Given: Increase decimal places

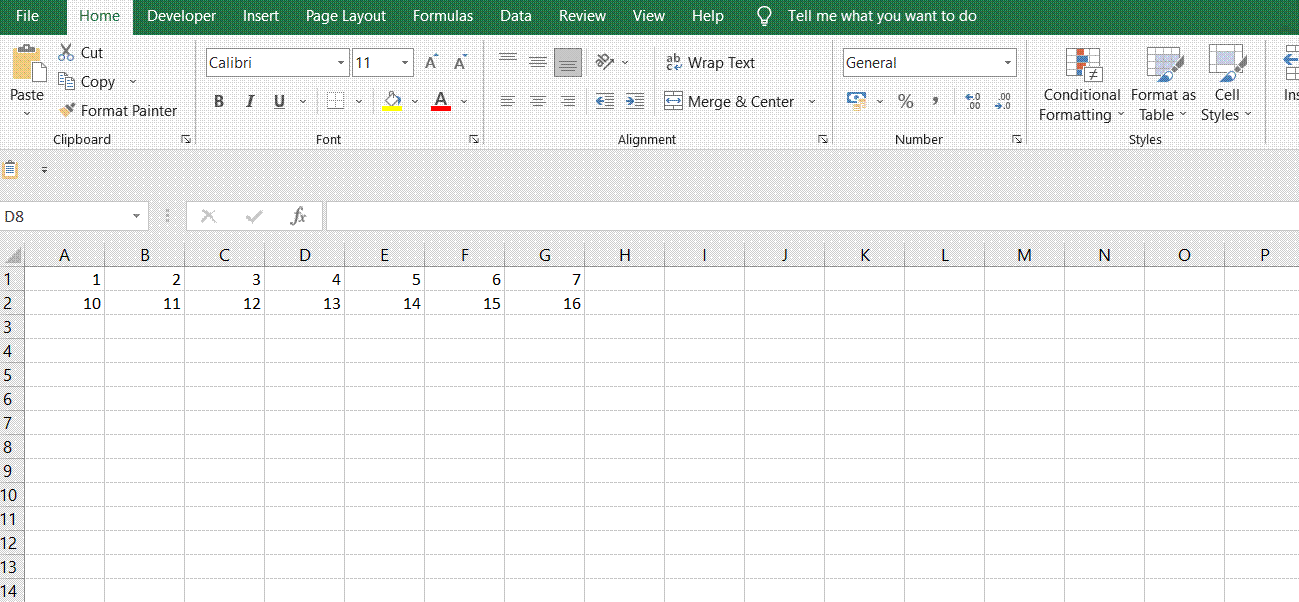Looking at the screenshot, I should tap(972, 100).
